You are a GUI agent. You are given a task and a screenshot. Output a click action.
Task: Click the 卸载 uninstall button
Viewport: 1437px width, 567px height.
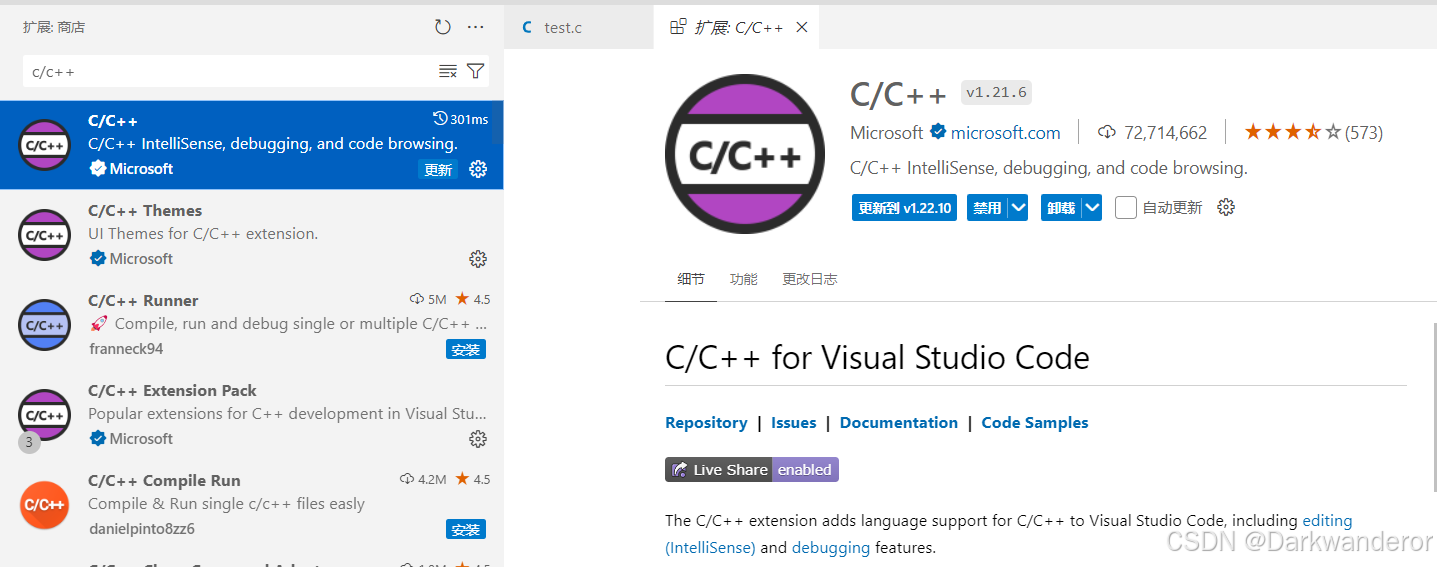1061,208
